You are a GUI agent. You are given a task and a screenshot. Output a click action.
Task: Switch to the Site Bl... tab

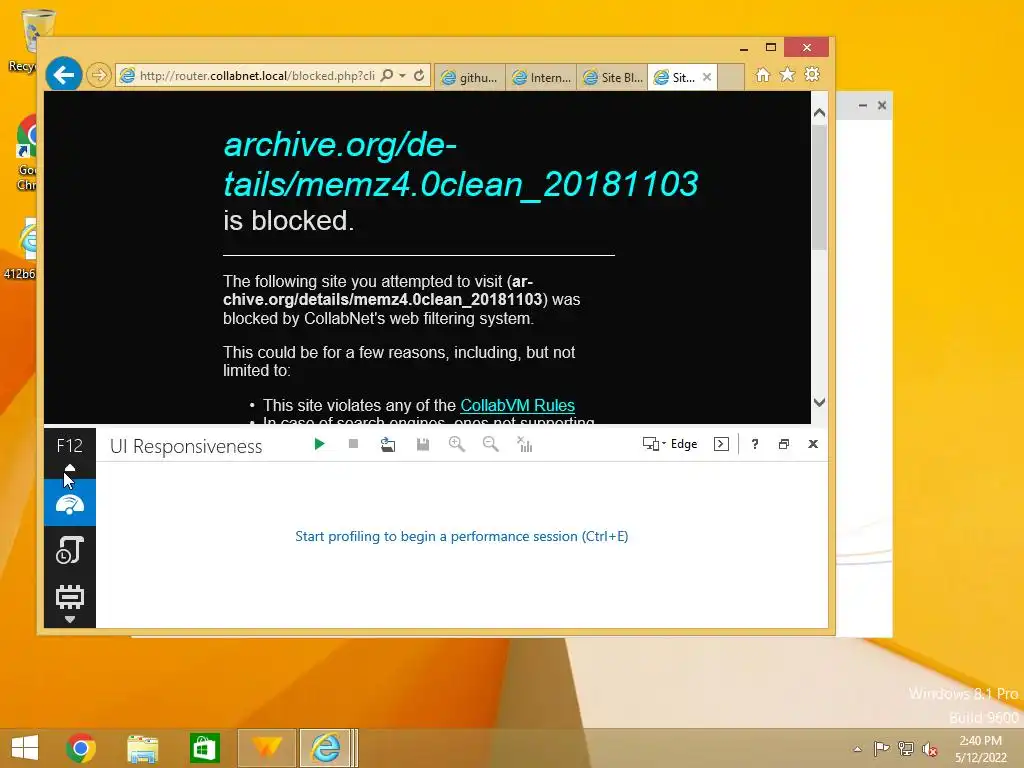[612, 77]
